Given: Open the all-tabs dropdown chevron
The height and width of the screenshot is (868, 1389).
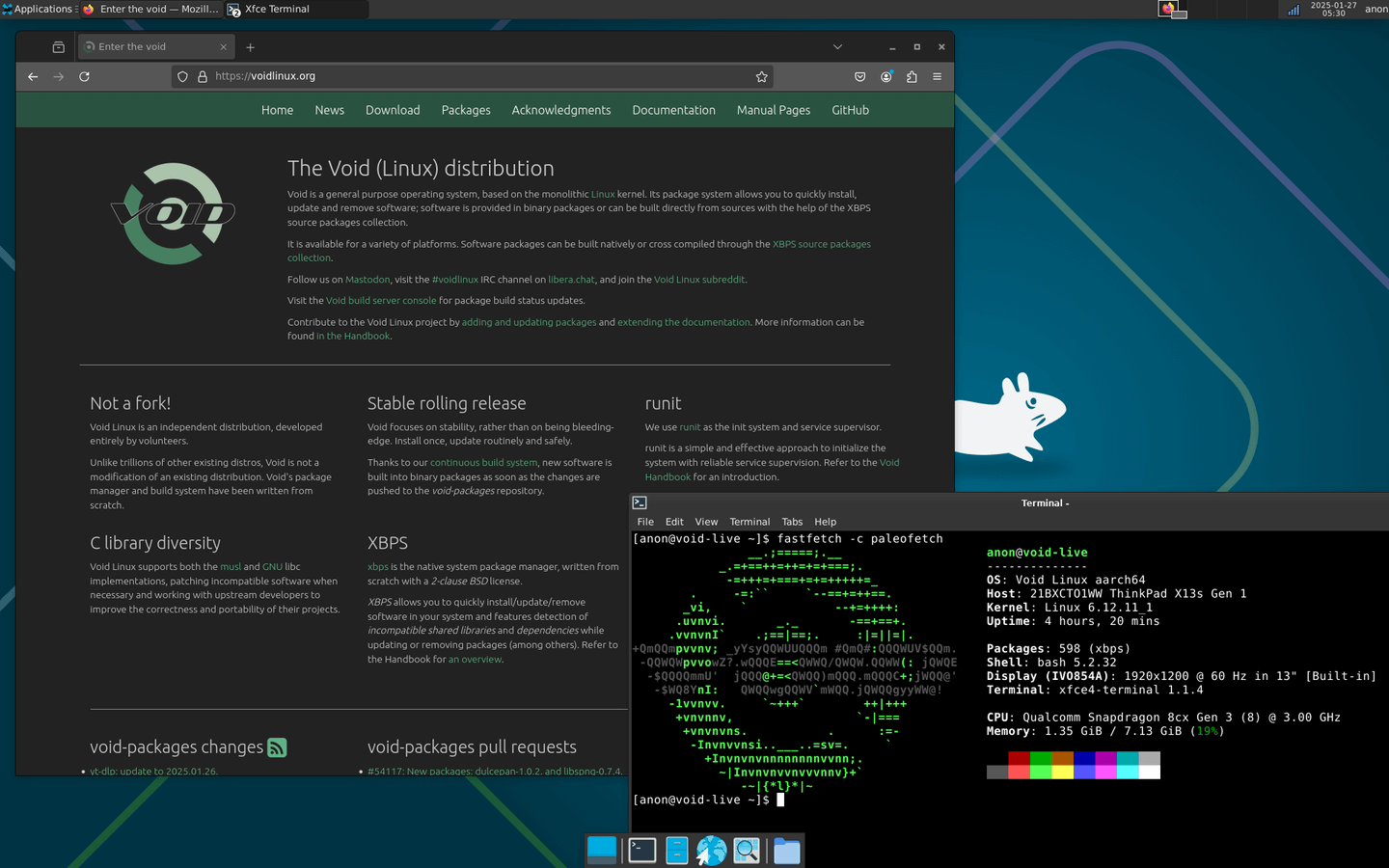Looking at the screenshot, I should [837, 46].
